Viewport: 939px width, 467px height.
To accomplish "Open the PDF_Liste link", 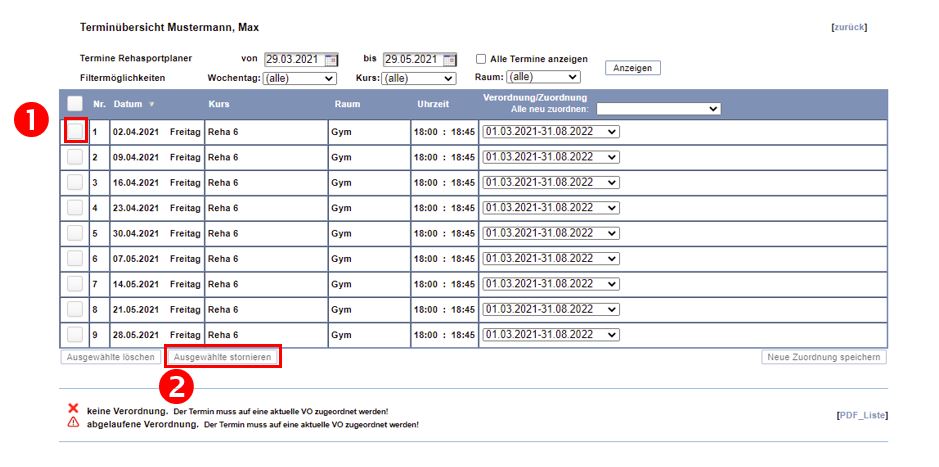I will [x=862, y=415].
